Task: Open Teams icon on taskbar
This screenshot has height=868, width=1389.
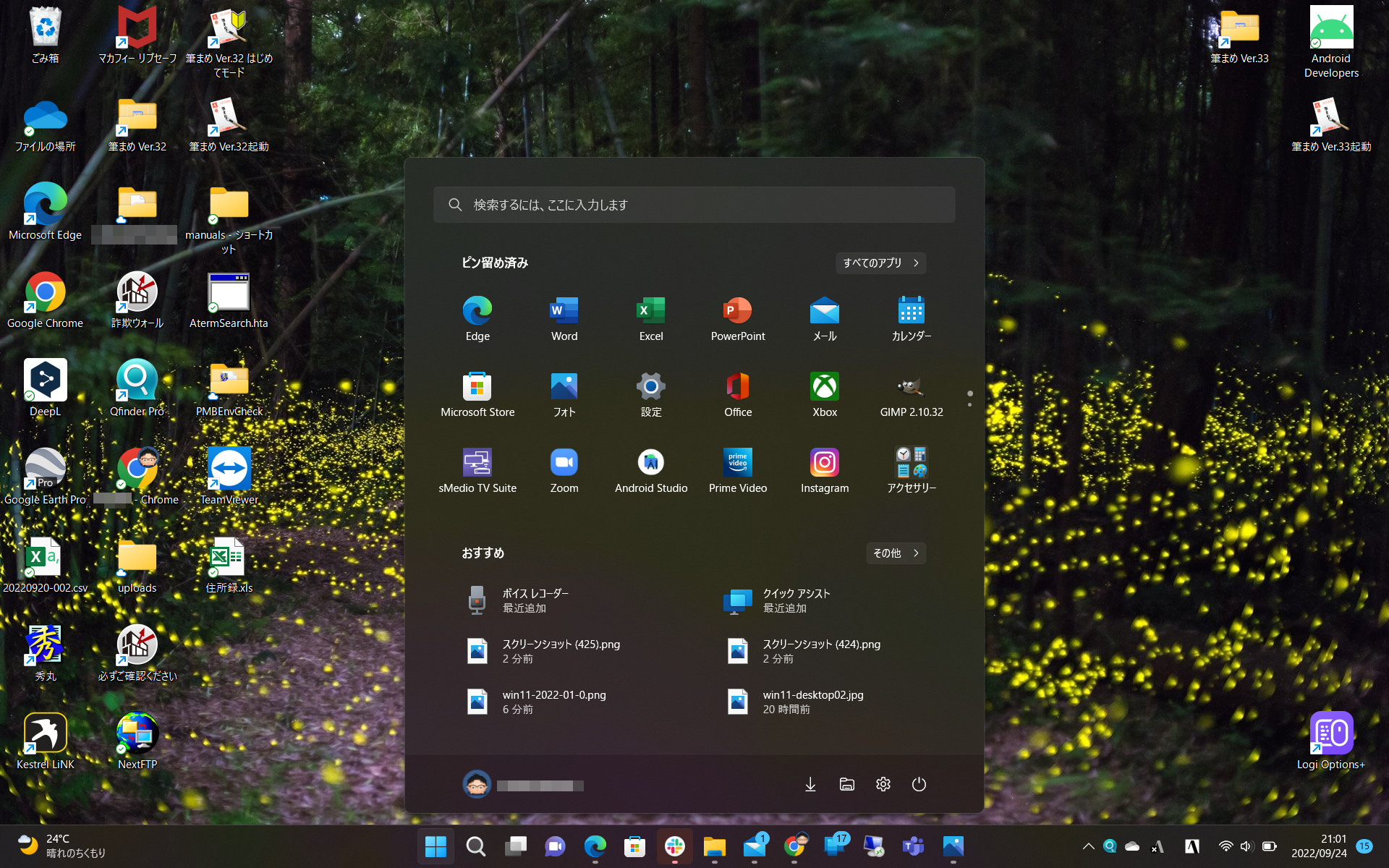Action: 913,846
